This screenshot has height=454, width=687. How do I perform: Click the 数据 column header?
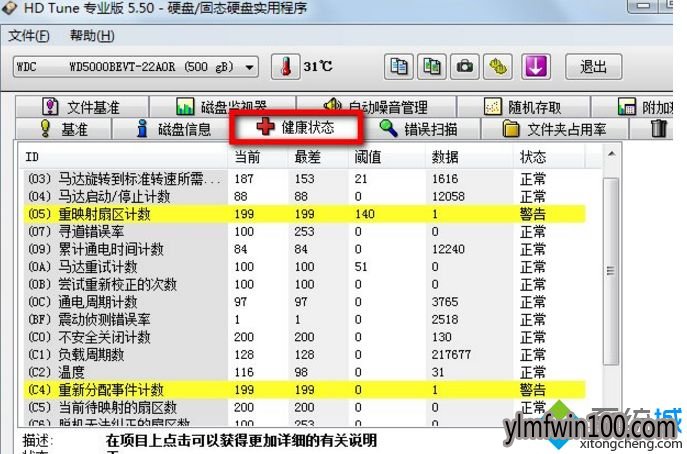point(469,156)
